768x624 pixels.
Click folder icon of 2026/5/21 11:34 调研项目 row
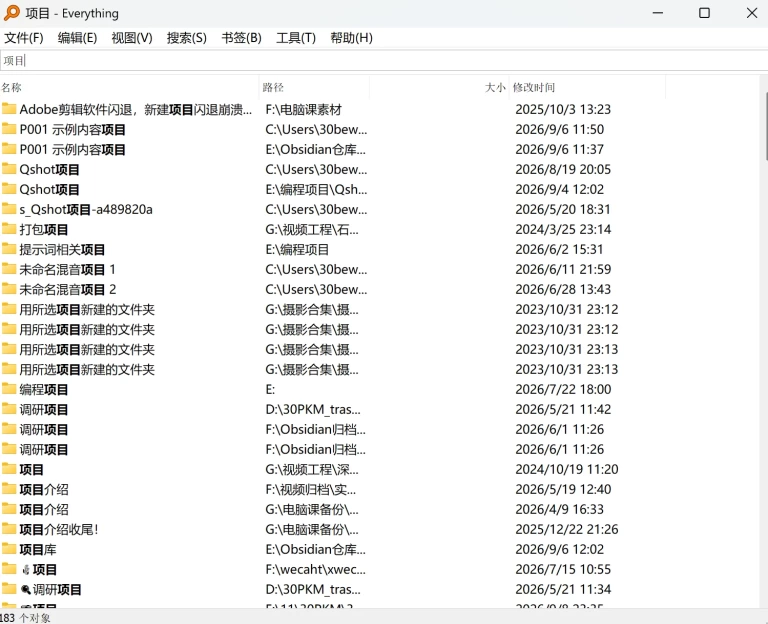tap(9, 589)
